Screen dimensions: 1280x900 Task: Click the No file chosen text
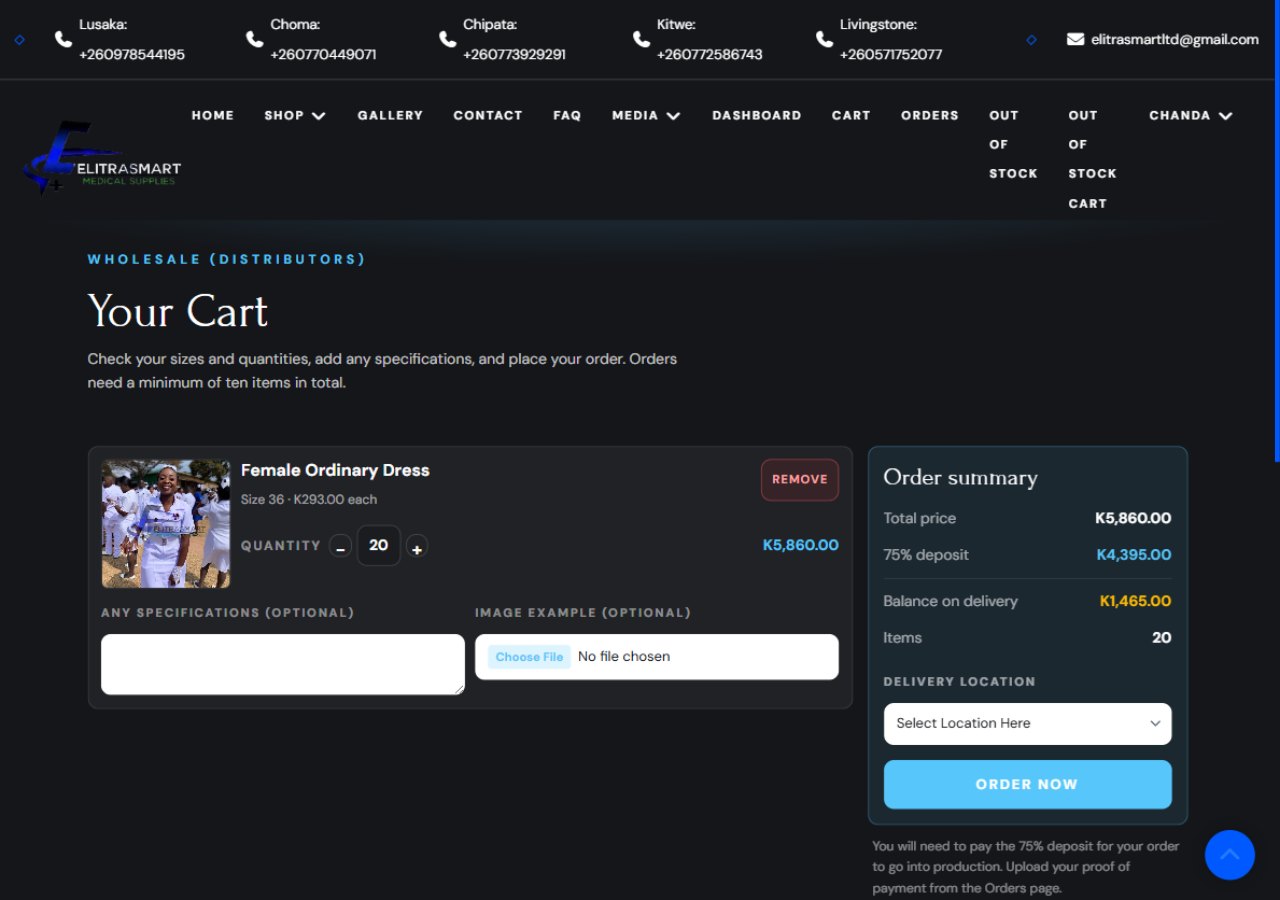click(624, 657)
